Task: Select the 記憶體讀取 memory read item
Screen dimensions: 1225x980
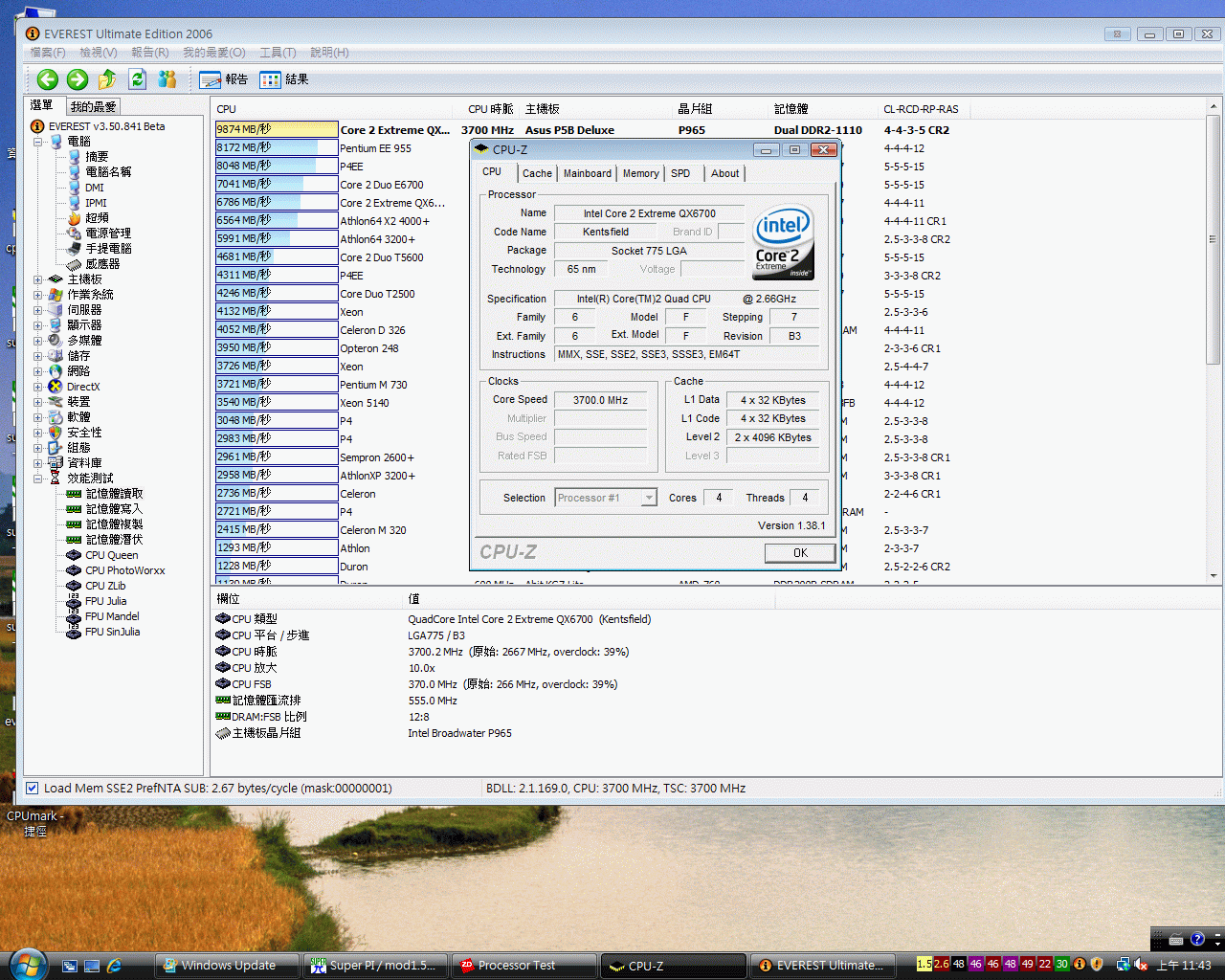Action: [104, 494]
